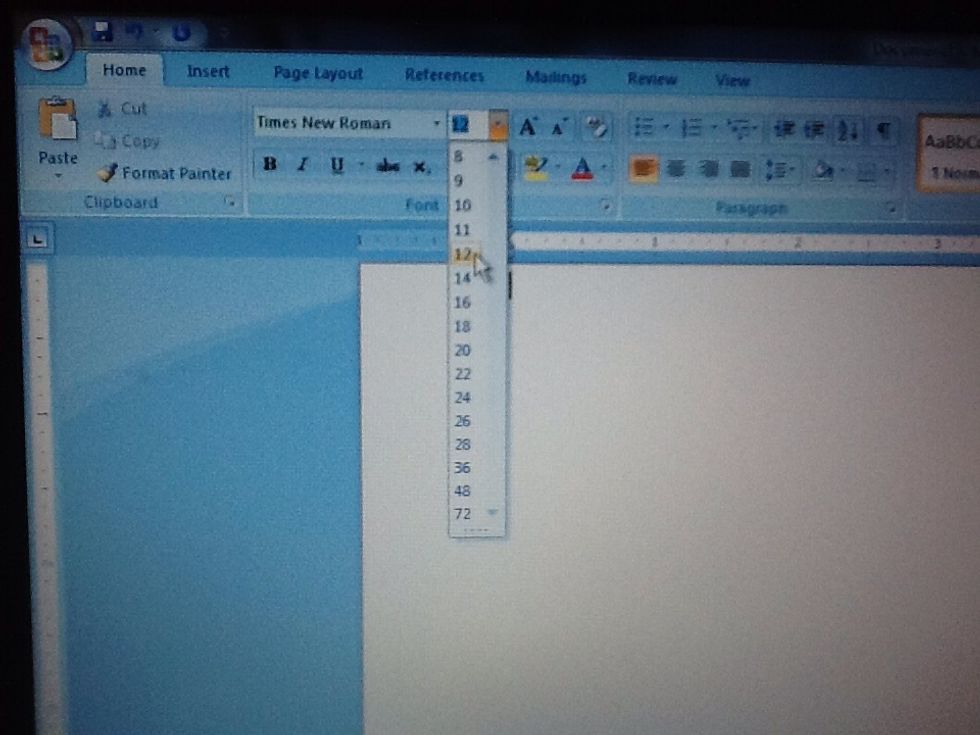Click the Grow Font icon
The width and height of the screenshot is (980, 735).
coord(528,126)
